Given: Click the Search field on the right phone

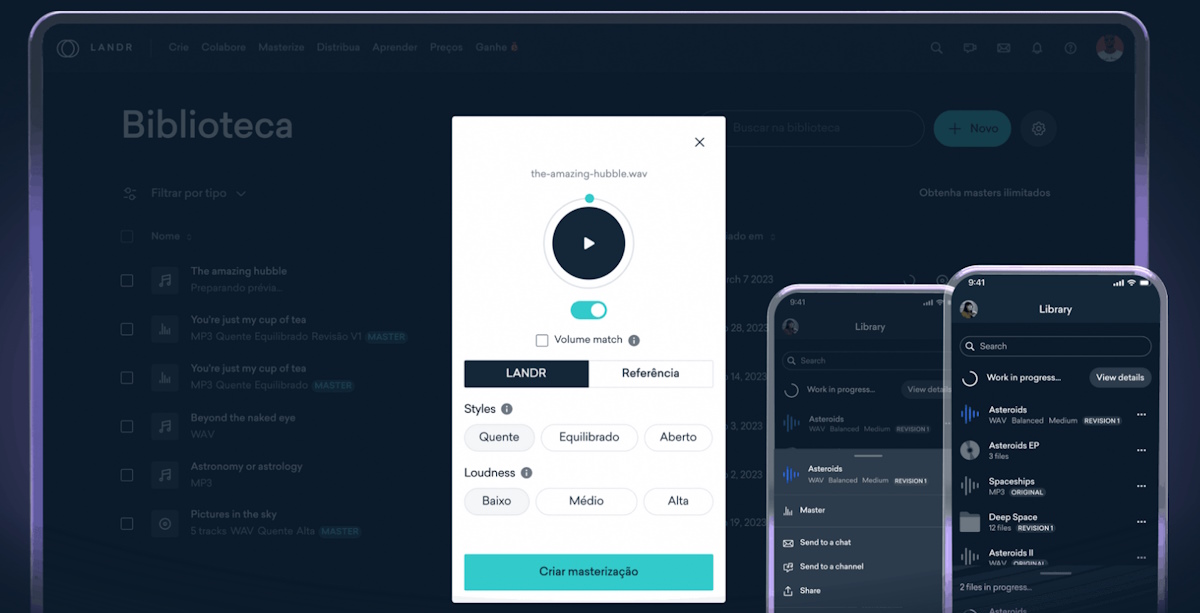Looking at the screenshot, I should [x=1055, y=346].
